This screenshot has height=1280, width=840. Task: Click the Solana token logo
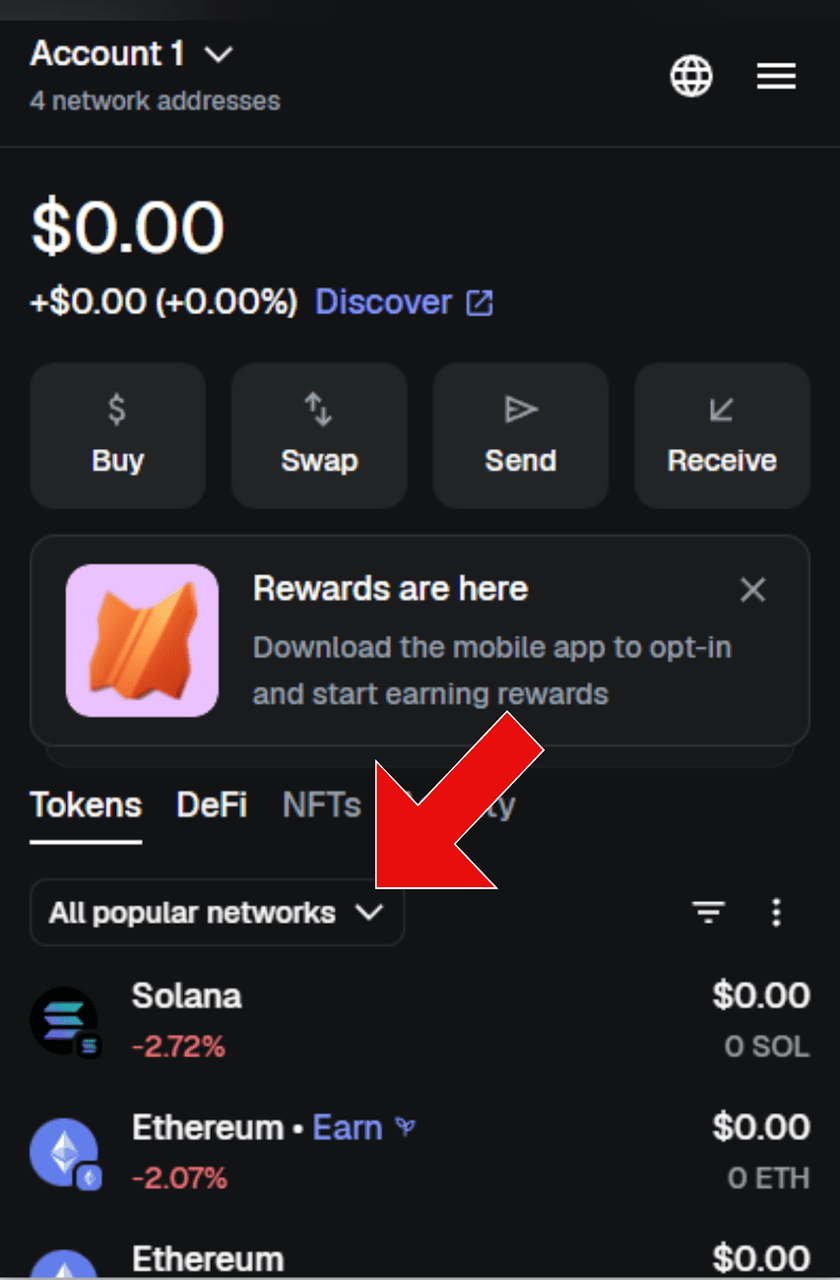[x=64, y=1020]
